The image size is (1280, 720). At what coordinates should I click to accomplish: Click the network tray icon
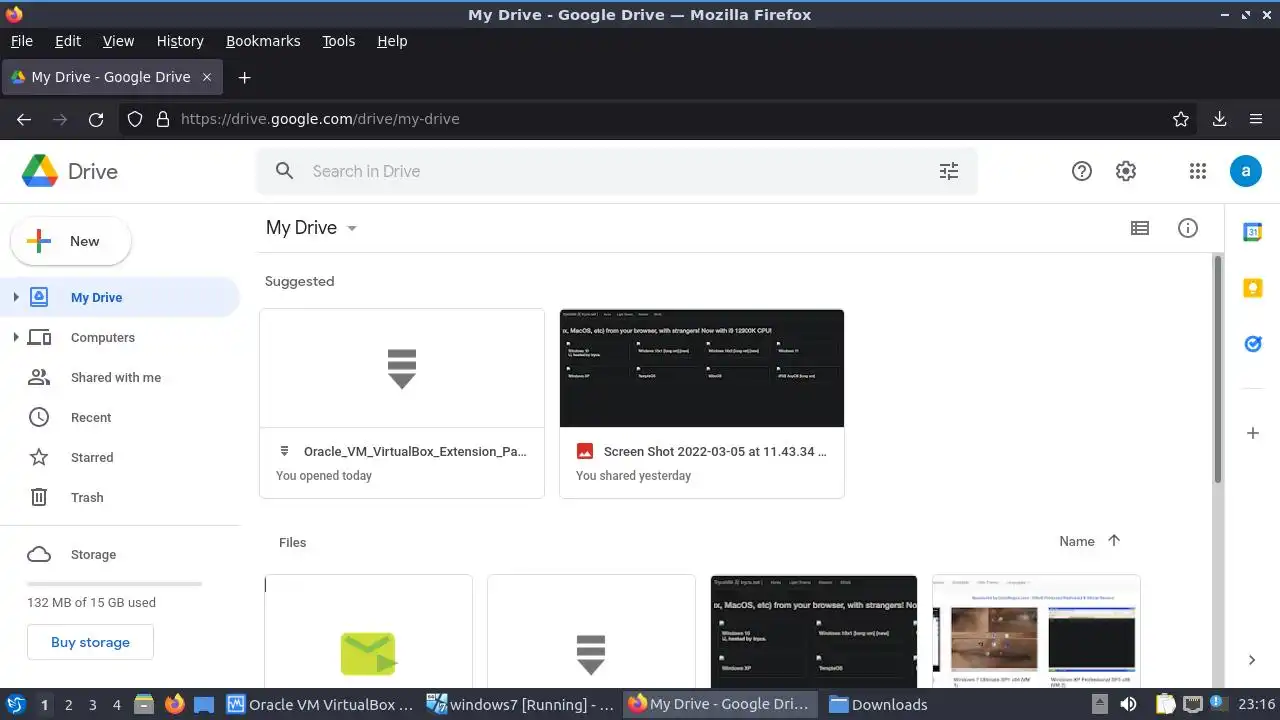click(1193, 704)
